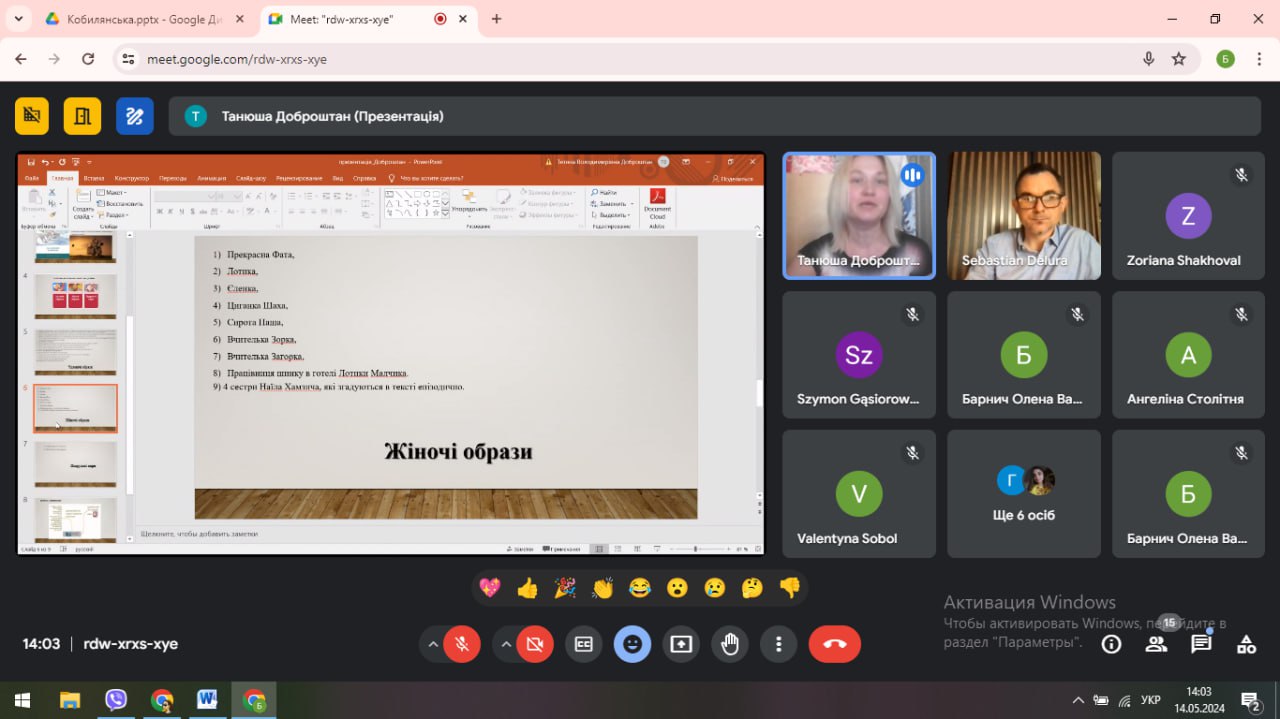
Task: Click the present screen button
Action: click(x=681, y=644)
